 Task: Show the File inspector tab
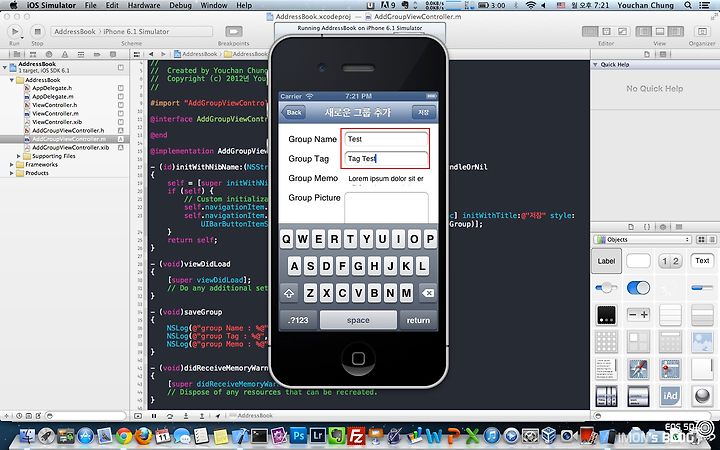[647, 54]
